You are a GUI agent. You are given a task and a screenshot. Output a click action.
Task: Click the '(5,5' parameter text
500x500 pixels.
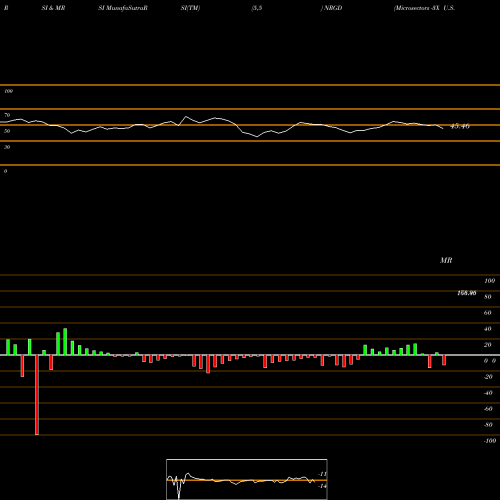coord(257,8)
